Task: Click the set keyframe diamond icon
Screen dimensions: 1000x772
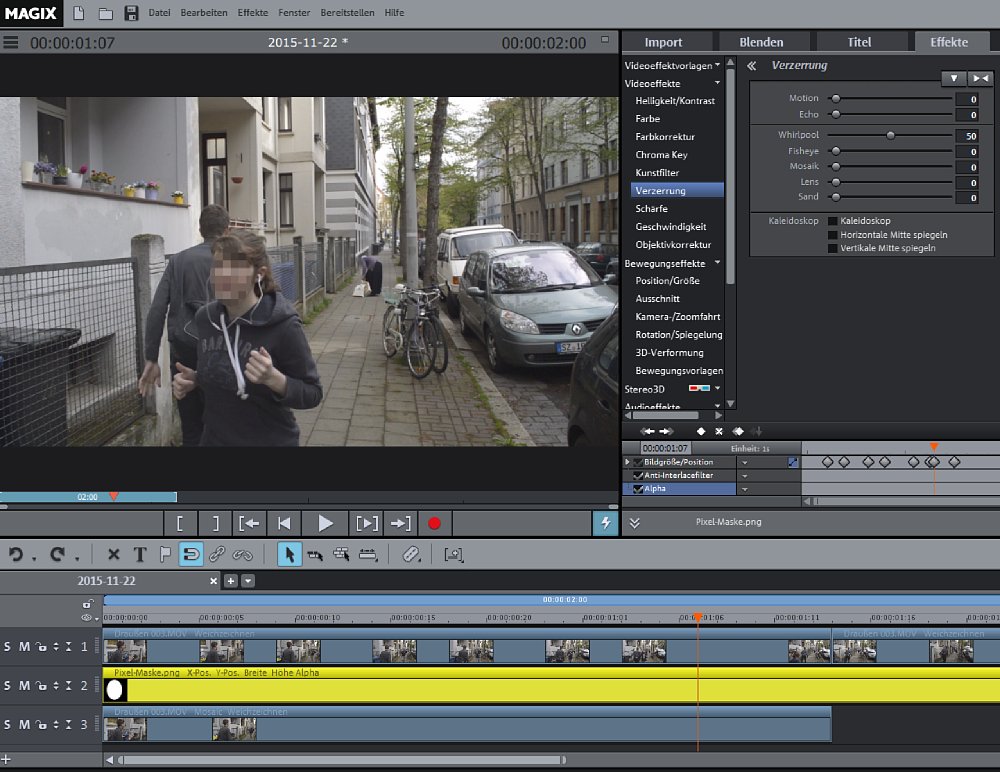Action: (700, 431)
